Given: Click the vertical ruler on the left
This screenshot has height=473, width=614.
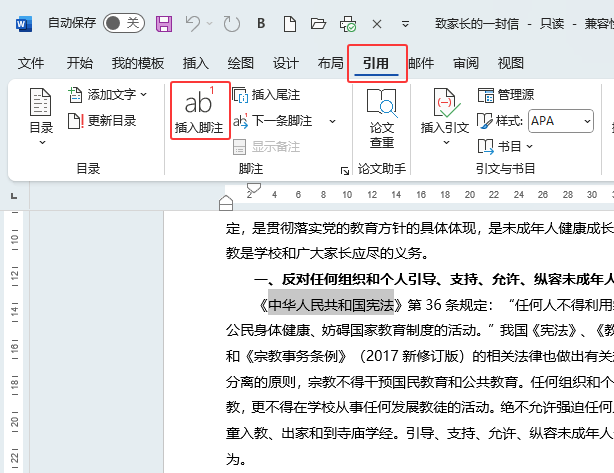Looking at the screenshot, I should click(14, 341).
